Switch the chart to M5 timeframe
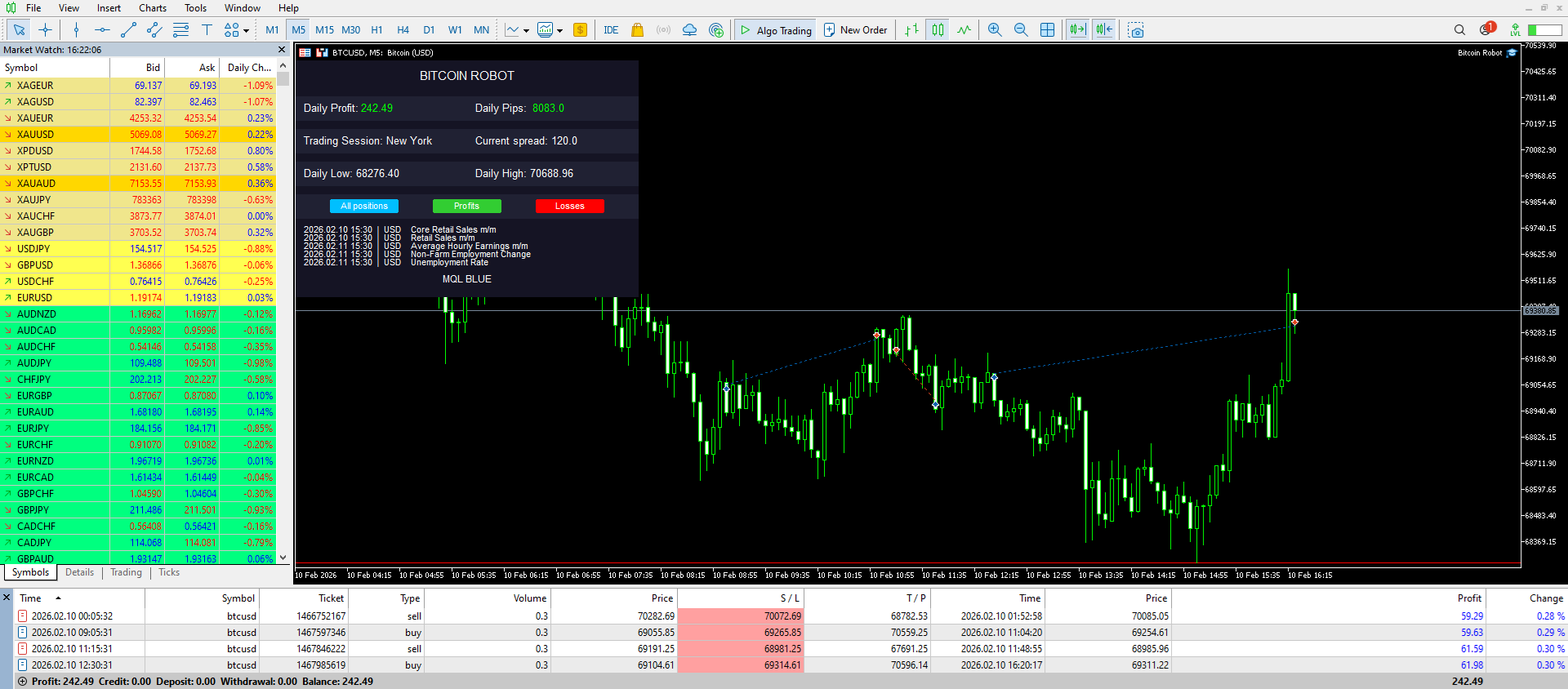This screenshot has width=1568, height=689. (x=298, y=30)
